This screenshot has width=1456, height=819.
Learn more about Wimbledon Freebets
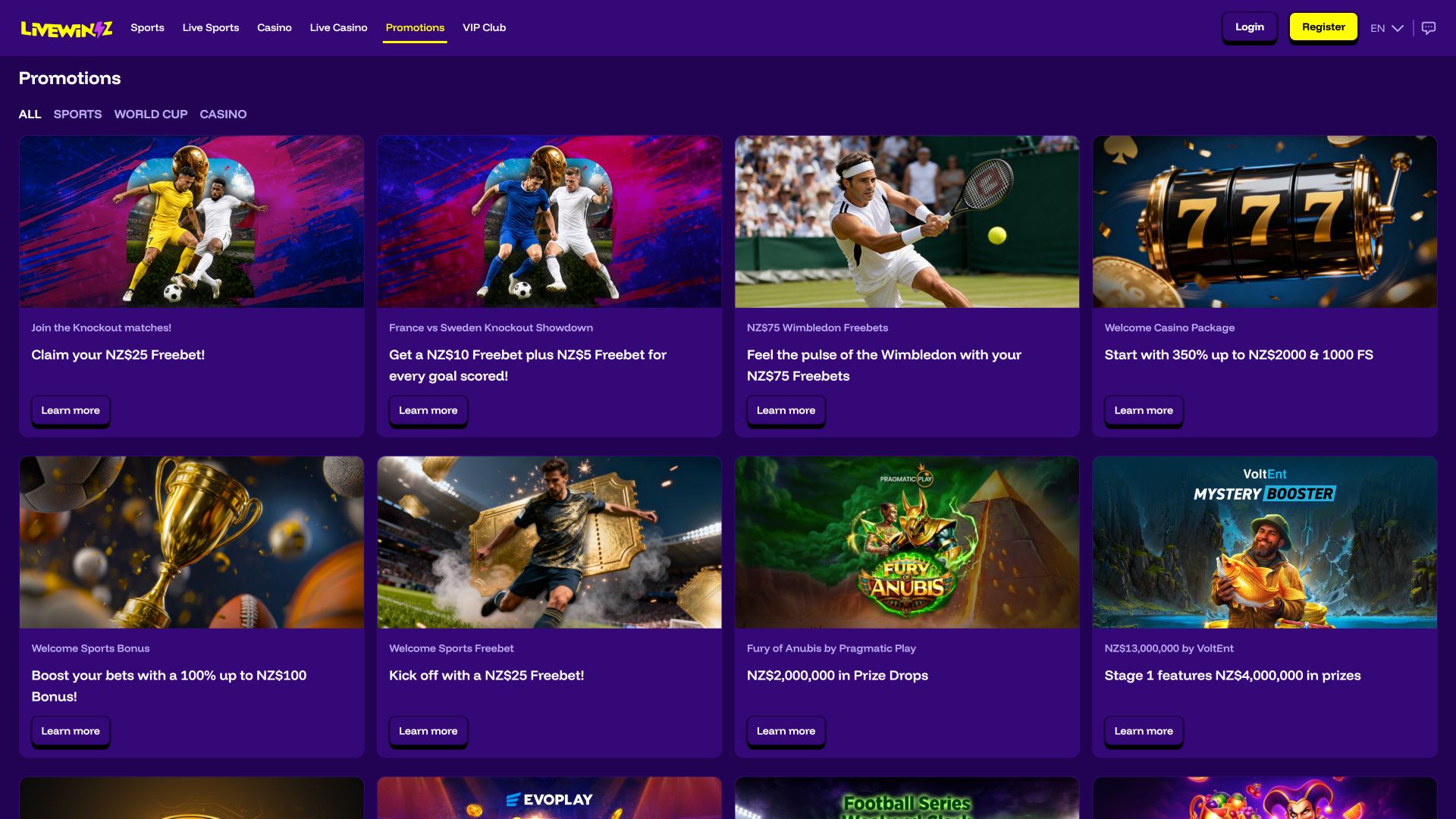point(786,411)
